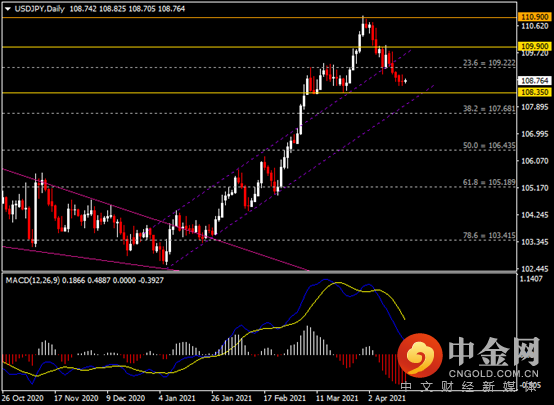Select the 4 Jan 2021 date marker
The width and height of the screenshot is (554, 405).
click(x=177, y=398)
